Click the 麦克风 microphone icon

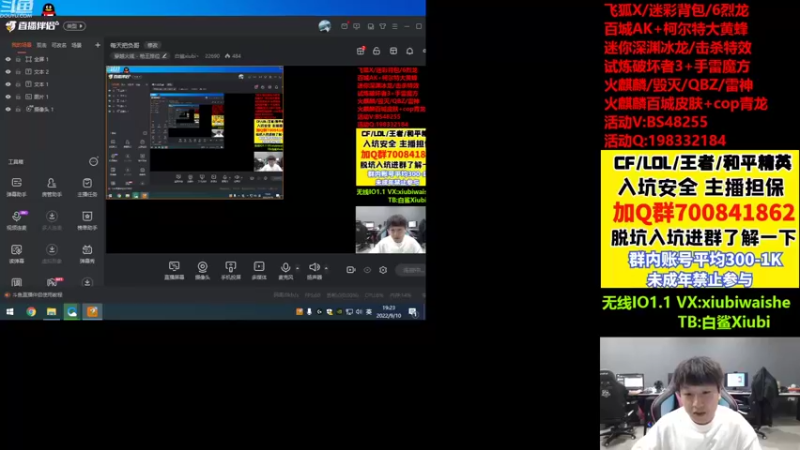[x=285, y=267]
